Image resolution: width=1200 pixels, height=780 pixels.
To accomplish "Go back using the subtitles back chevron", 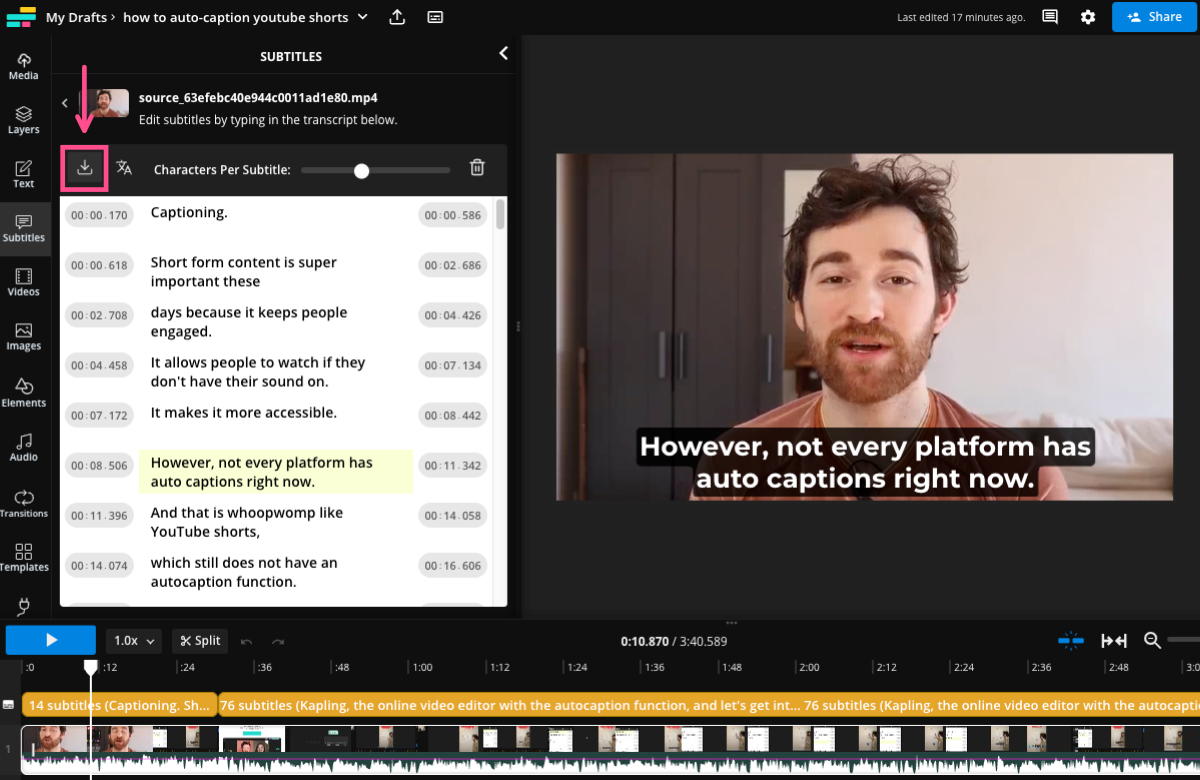I will tap(65, 103).
